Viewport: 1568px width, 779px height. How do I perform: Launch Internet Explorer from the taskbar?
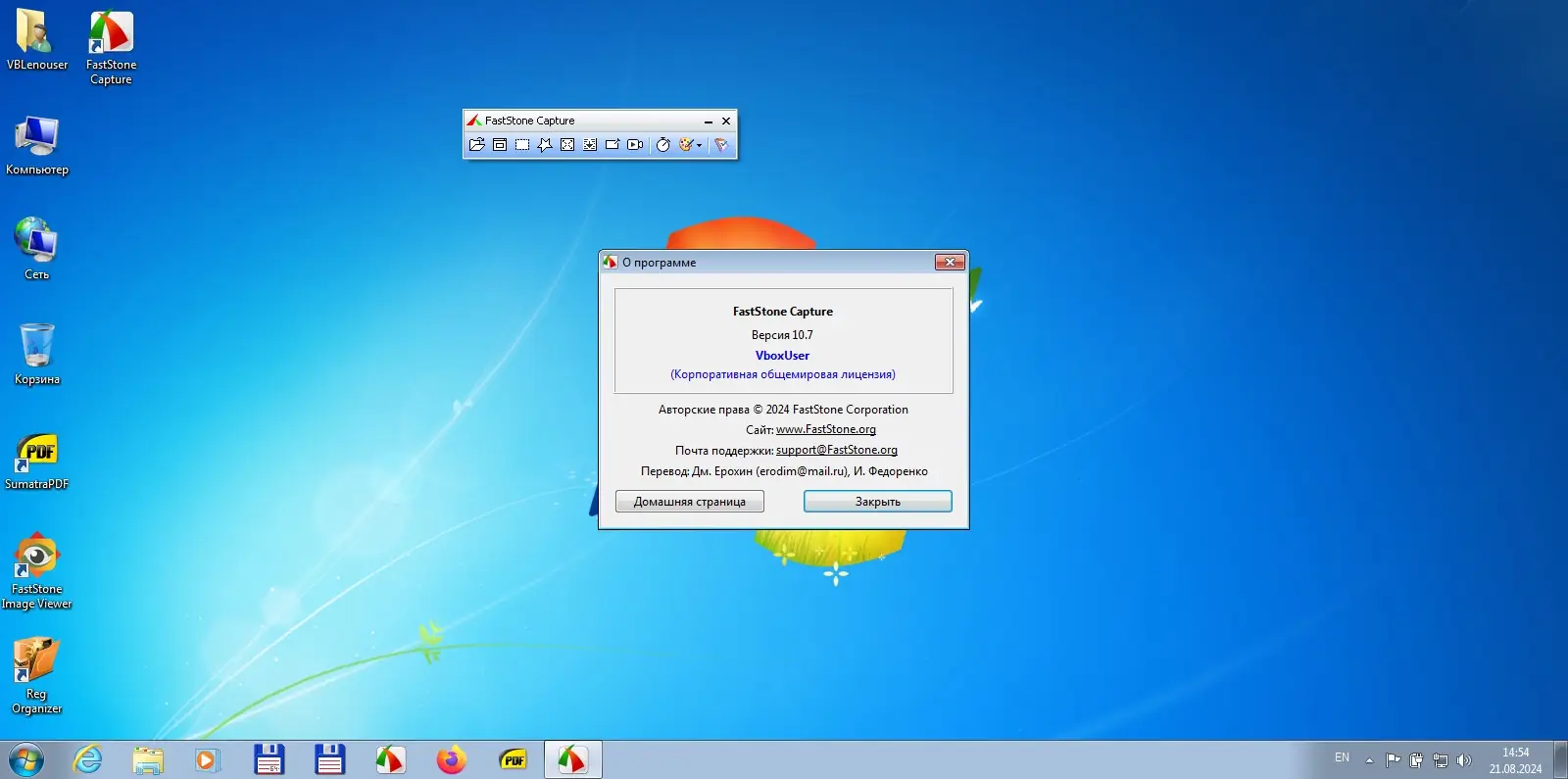(x=88, y=759)
